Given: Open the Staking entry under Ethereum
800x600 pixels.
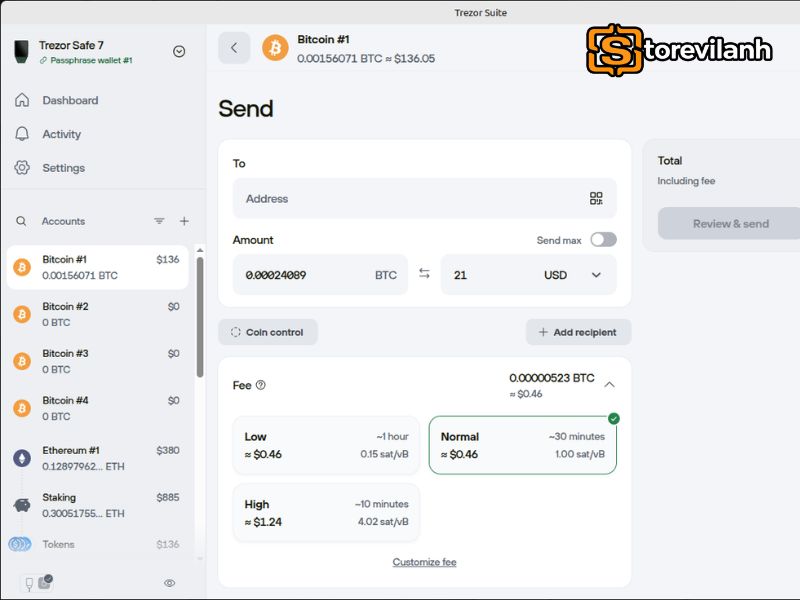Looking at the screenshot, I should tap(97, 505).
